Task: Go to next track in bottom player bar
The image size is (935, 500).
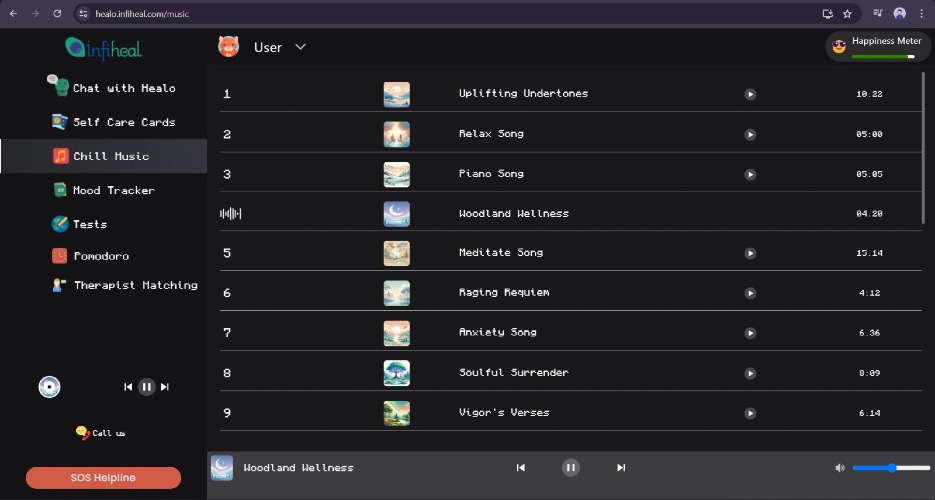Action: [x=621, y=468]
